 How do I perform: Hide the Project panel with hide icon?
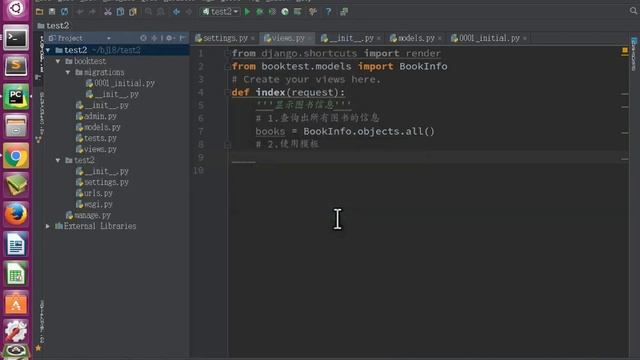pos(182,38)
